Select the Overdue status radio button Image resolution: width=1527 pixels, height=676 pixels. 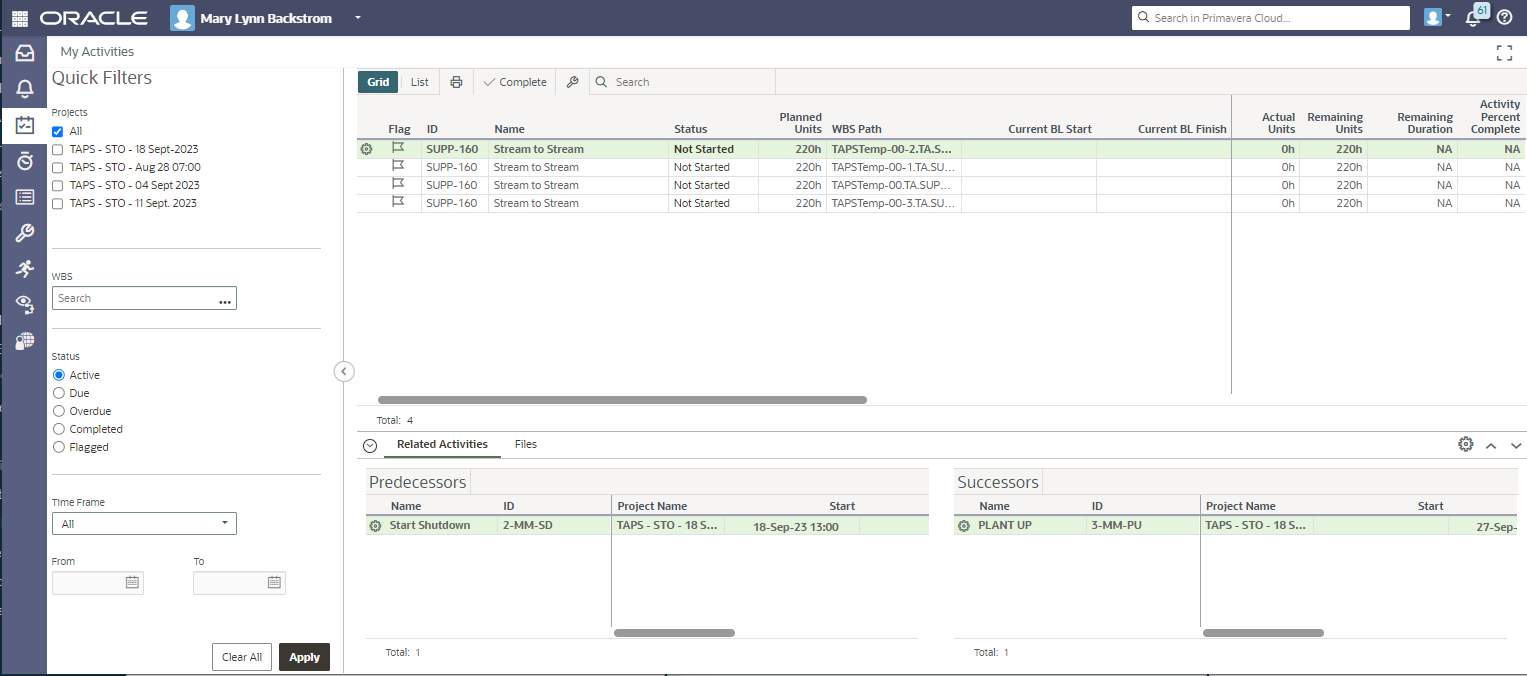coord(58,411)
